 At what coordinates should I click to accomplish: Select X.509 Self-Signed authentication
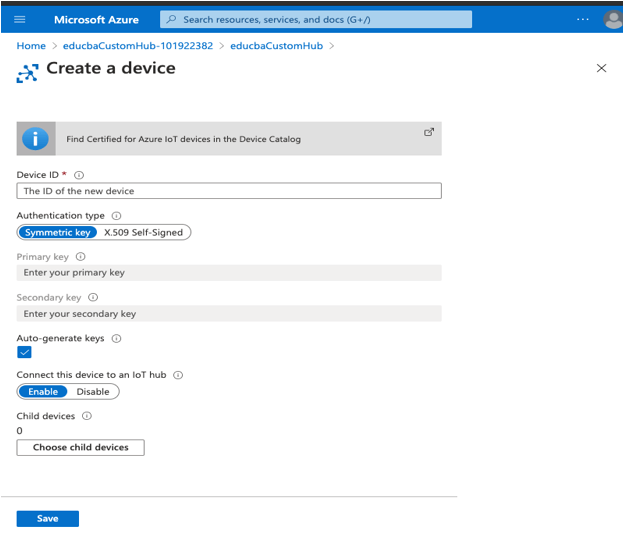point(143,233)
